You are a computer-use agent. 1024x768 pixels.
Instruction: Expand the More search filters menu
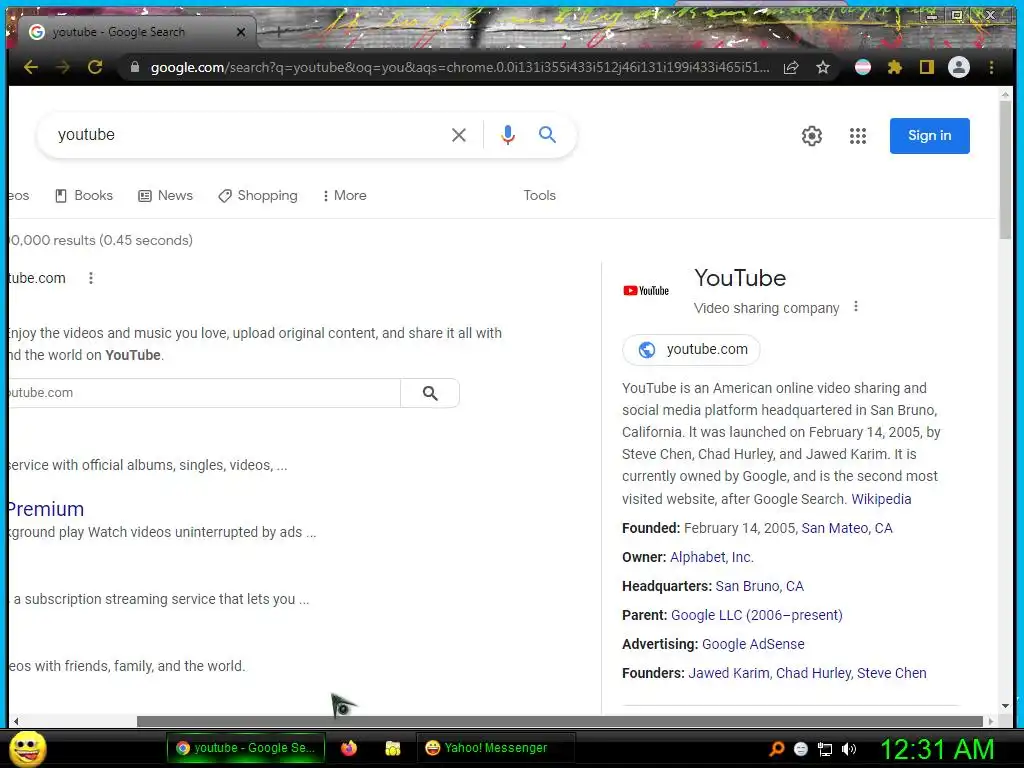[345, 195]
